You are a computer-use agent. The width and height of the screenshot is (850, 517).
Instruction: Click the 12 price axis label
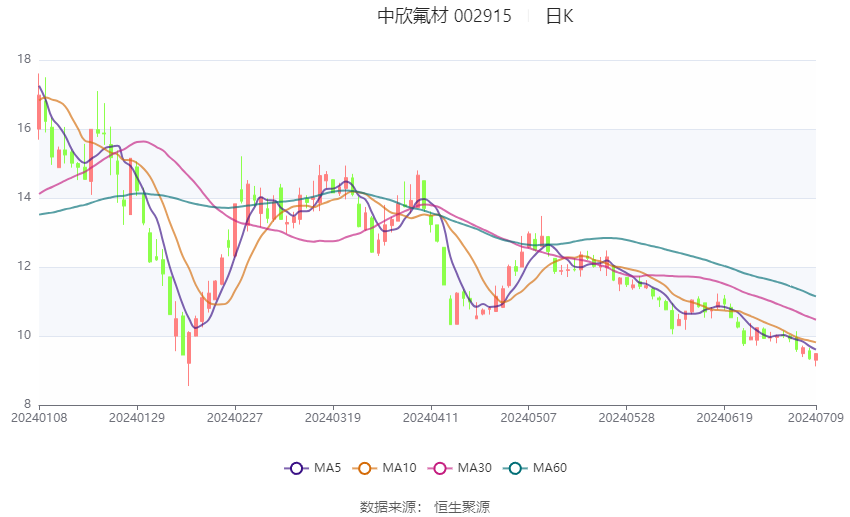(x=24, y=266)
